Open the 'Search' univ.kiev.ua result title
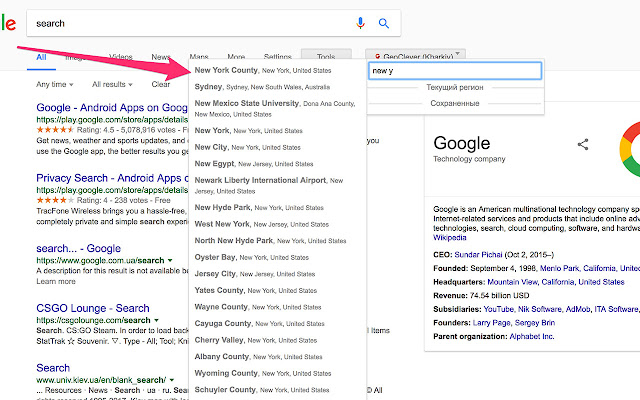This screenshot has height=400, width=640. click(53, 368)
